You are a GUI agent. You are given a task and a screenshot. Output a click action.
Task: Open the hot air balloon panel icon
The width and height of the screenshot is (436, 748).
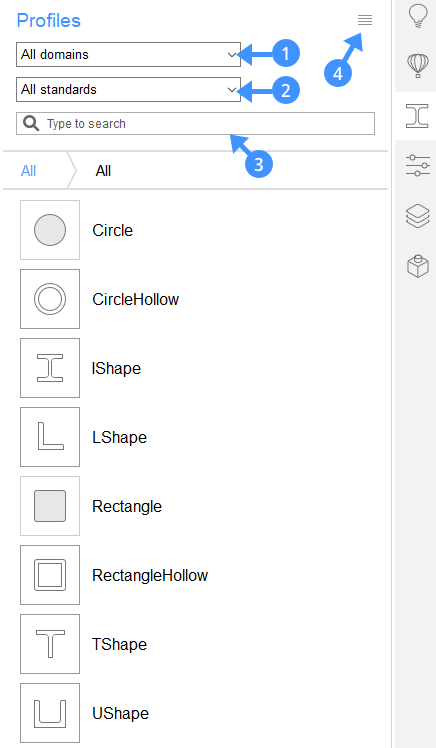click(x=418, y=65)
